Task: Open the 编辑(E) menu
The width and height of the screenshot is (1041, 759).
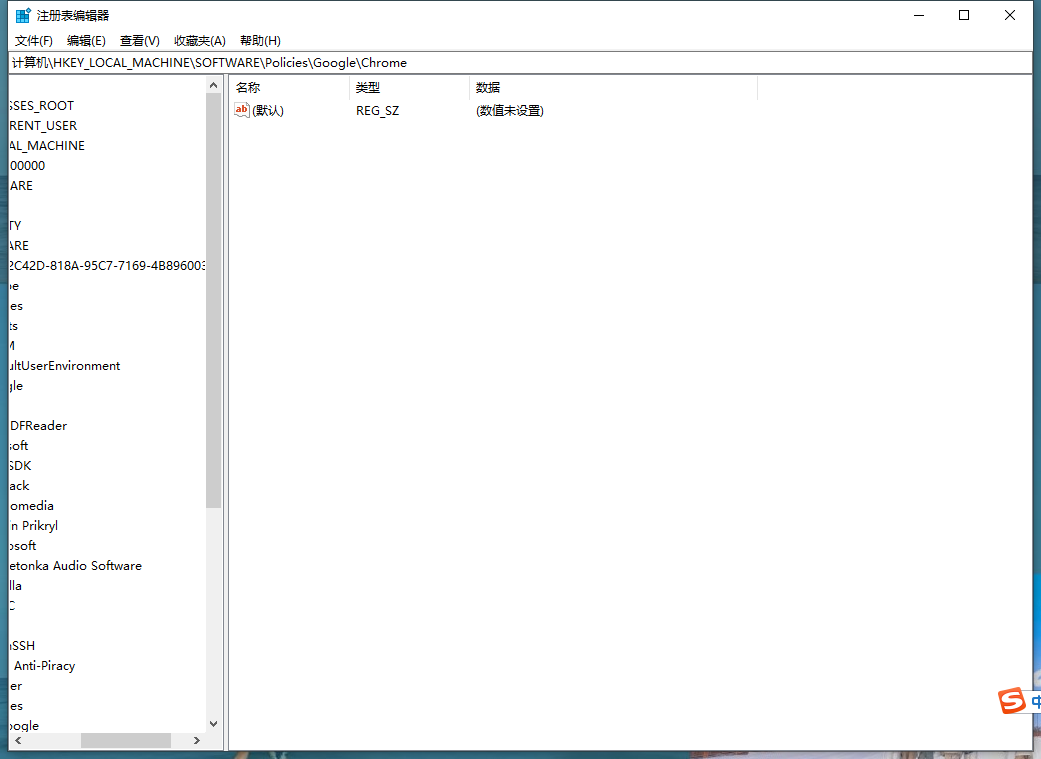Action: (86, 41)
